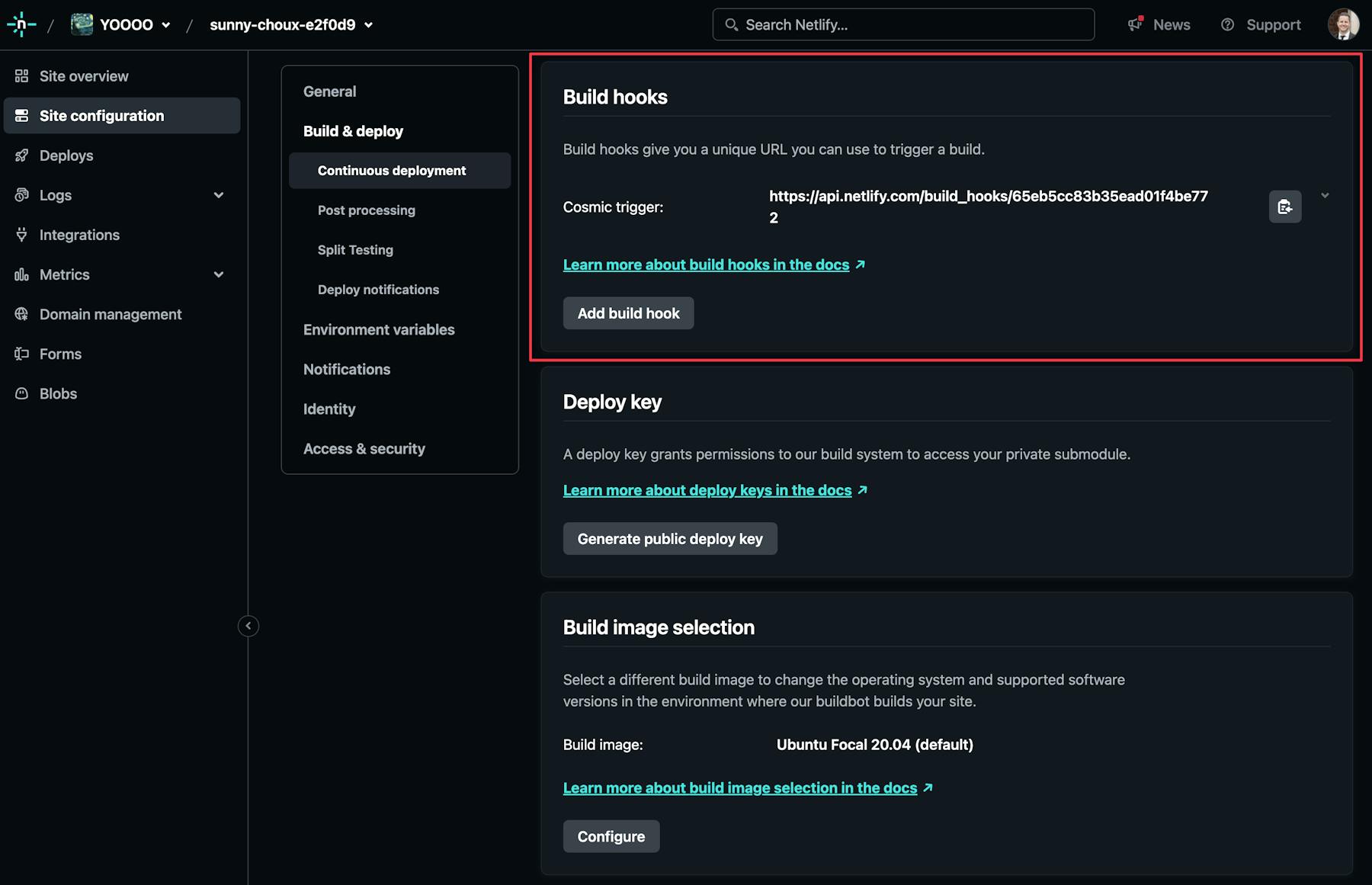This screenshot has height=885, width=1372.
Task: Open Deploy notifications settings
Action: click(378, 290)
